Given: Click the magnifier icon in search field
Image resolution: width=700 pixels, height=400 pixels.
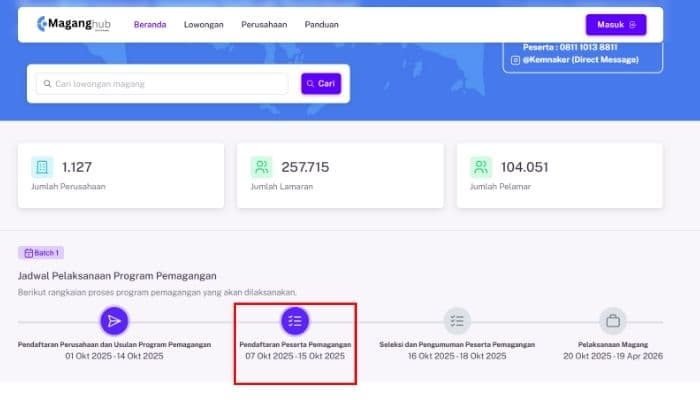Looking at the screenshot, I should [x=47, y=84].
